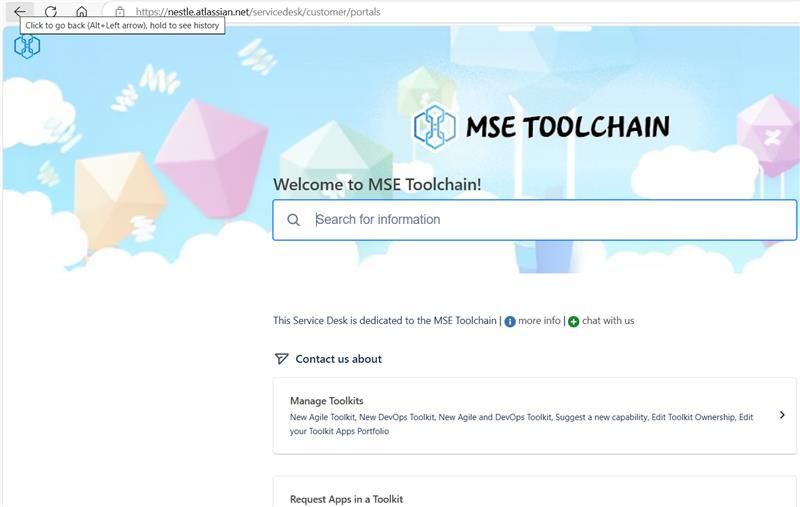Click the nestle.atlassian.net address bar URL
This screenshot has width=800, height=507.
(258, 12)
